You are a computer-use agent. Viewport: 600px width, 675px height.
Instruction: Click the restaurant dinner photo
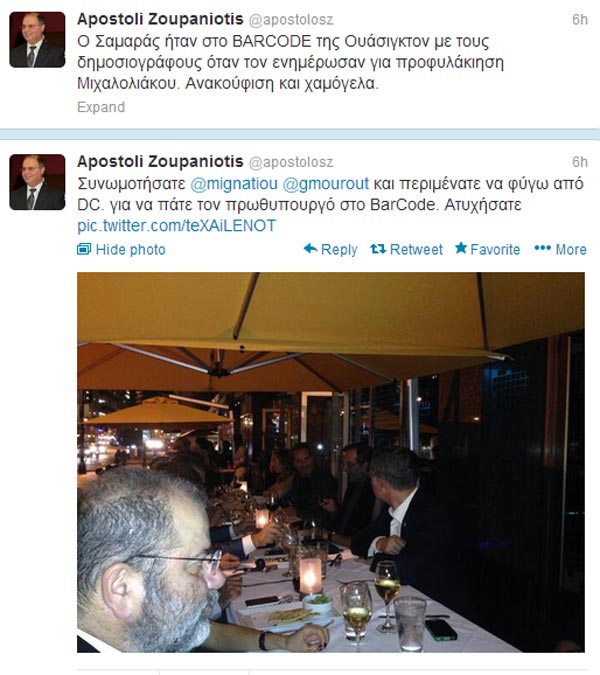[331, 462]
